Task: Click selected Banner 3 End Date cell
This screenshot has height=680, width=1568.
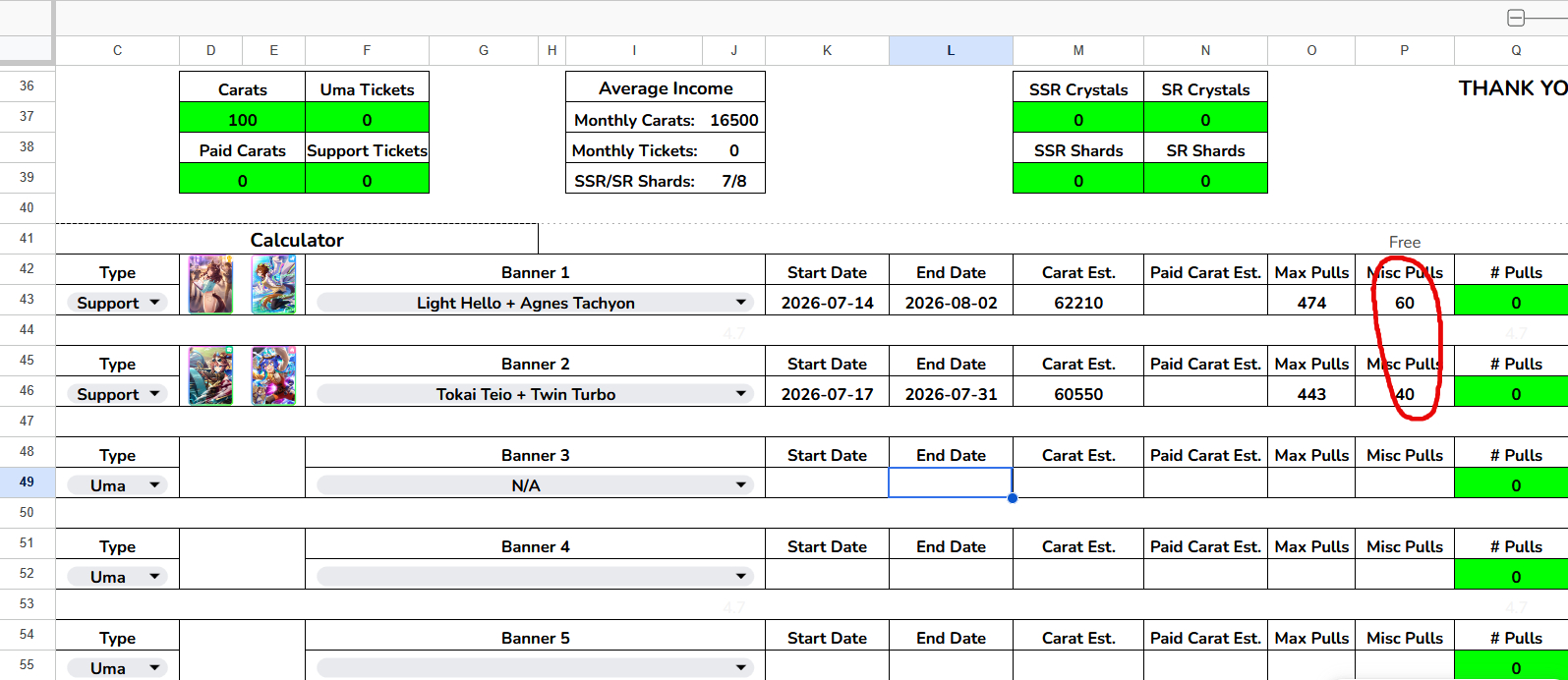Action: tap(951, 482)
